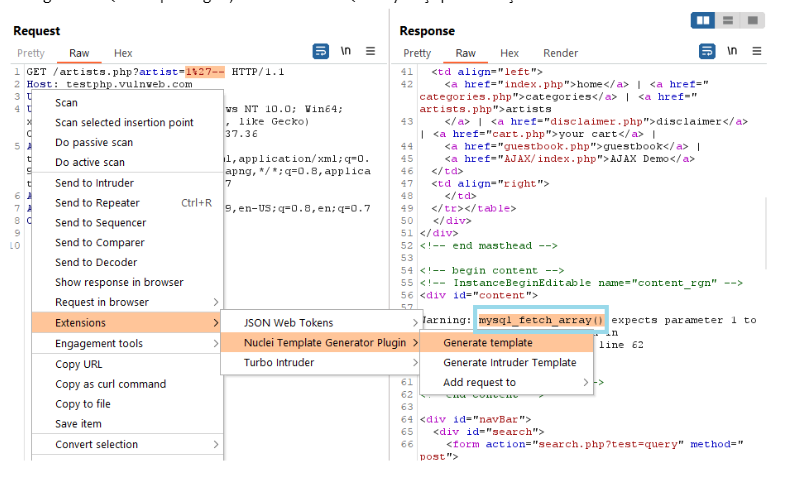Click 'end masthead' comment line in response
Screen dimensions: 792x477
coord(488,246)
